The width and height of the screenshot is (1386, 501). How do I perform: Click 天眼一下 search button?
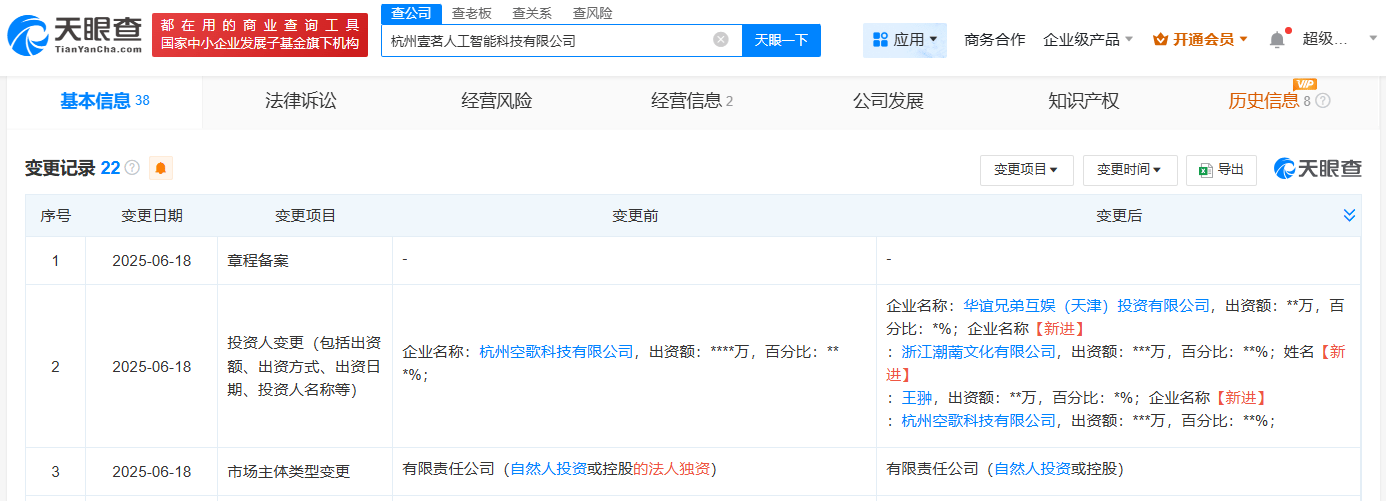pyautogui.click(x=781, y=40)
